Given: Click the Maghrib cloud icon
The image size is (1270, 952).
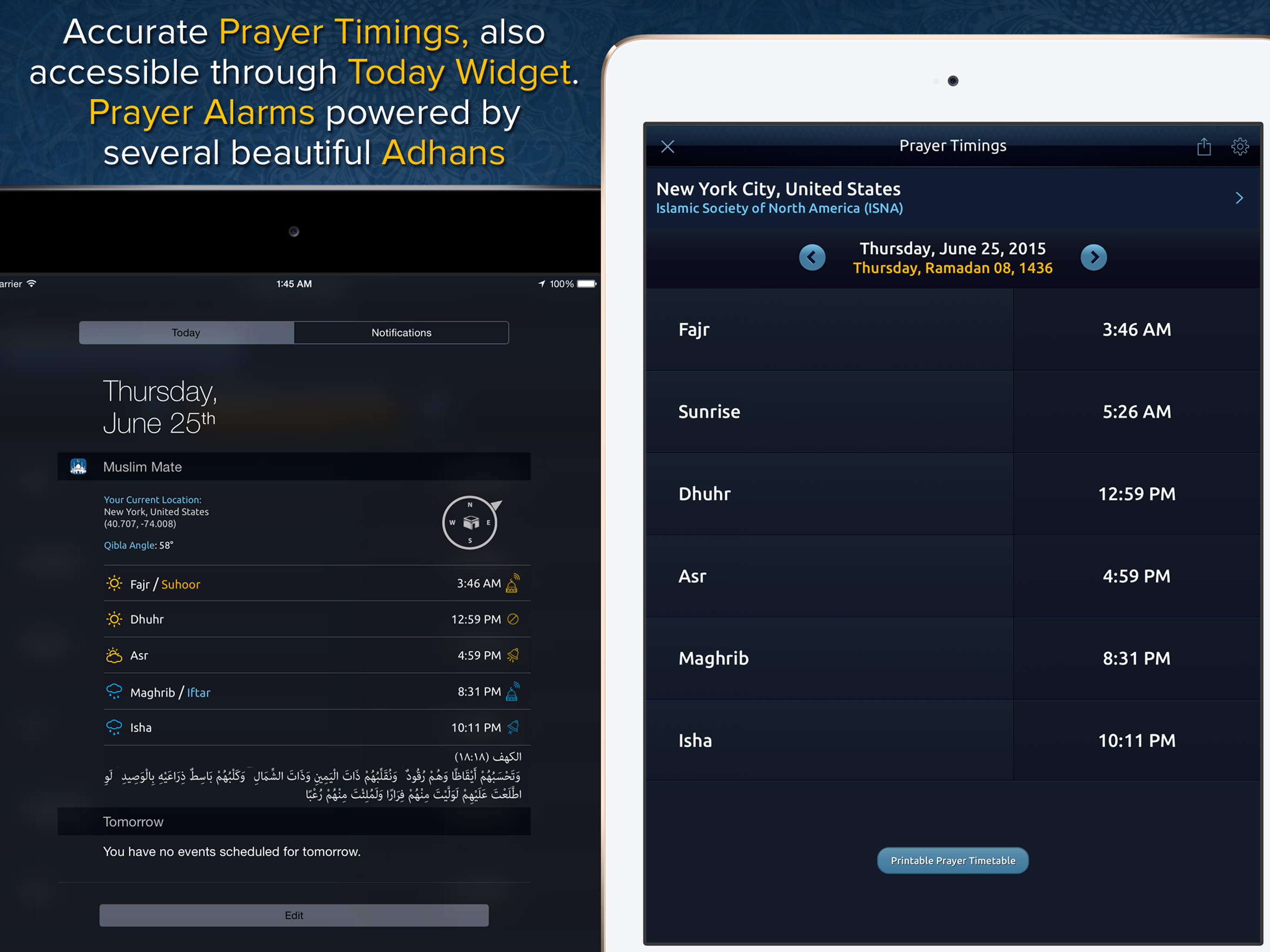Looking at the screenshot, I should tap(114, 691).
